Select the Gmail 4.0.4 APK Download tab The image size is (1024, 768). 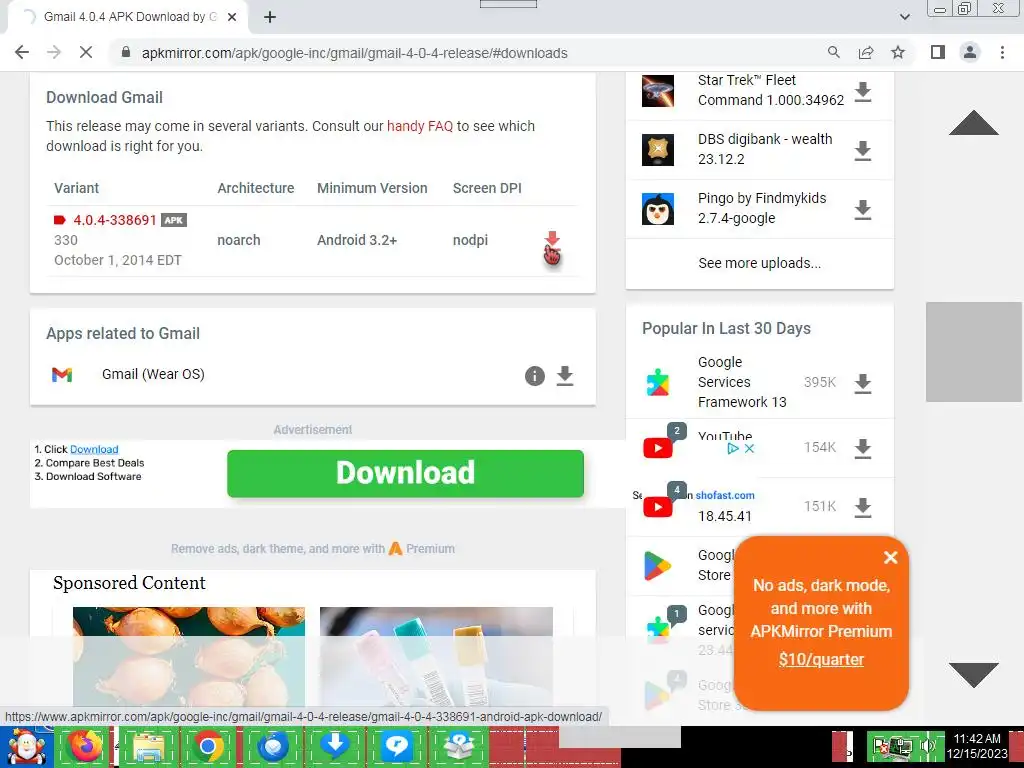pos(129,17)
